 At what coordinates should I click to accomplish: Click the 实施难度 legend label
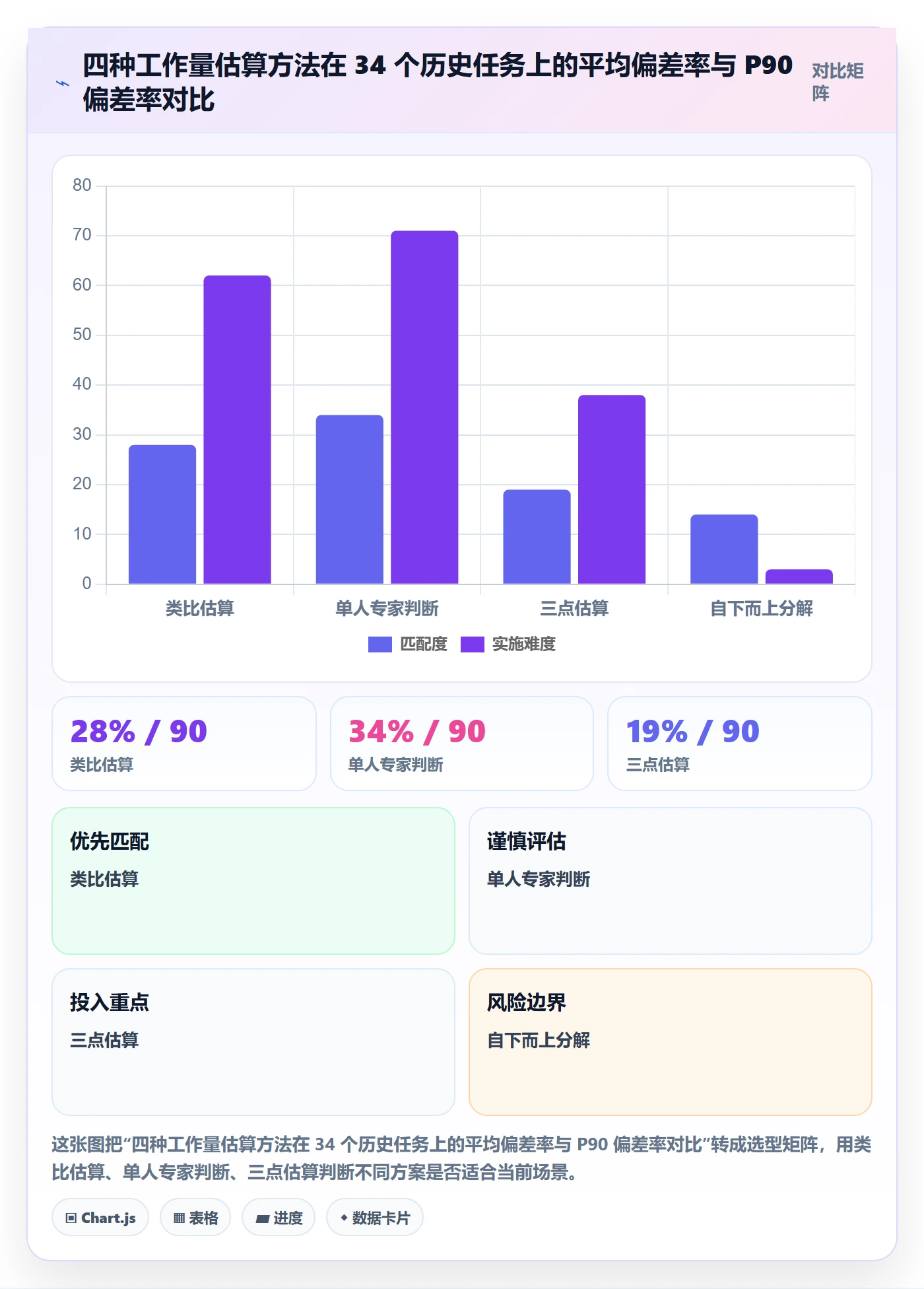pos(524,644)
